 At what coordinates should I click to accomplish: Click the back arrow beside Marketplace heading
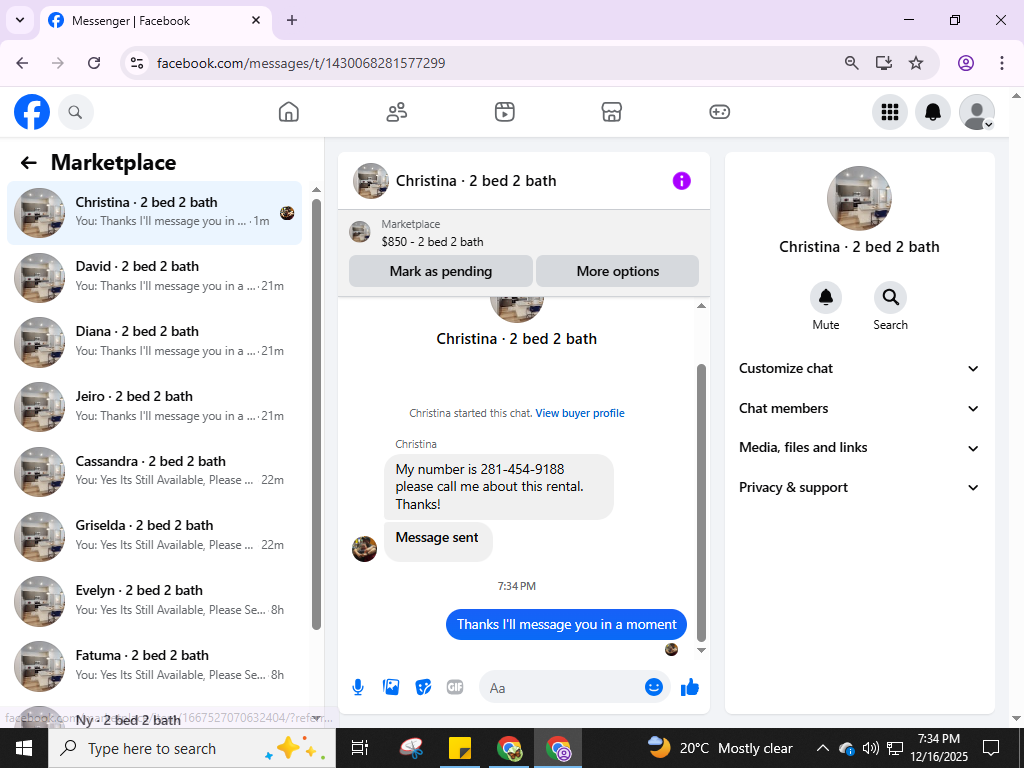pyautogui.click(x=28, y=163)
